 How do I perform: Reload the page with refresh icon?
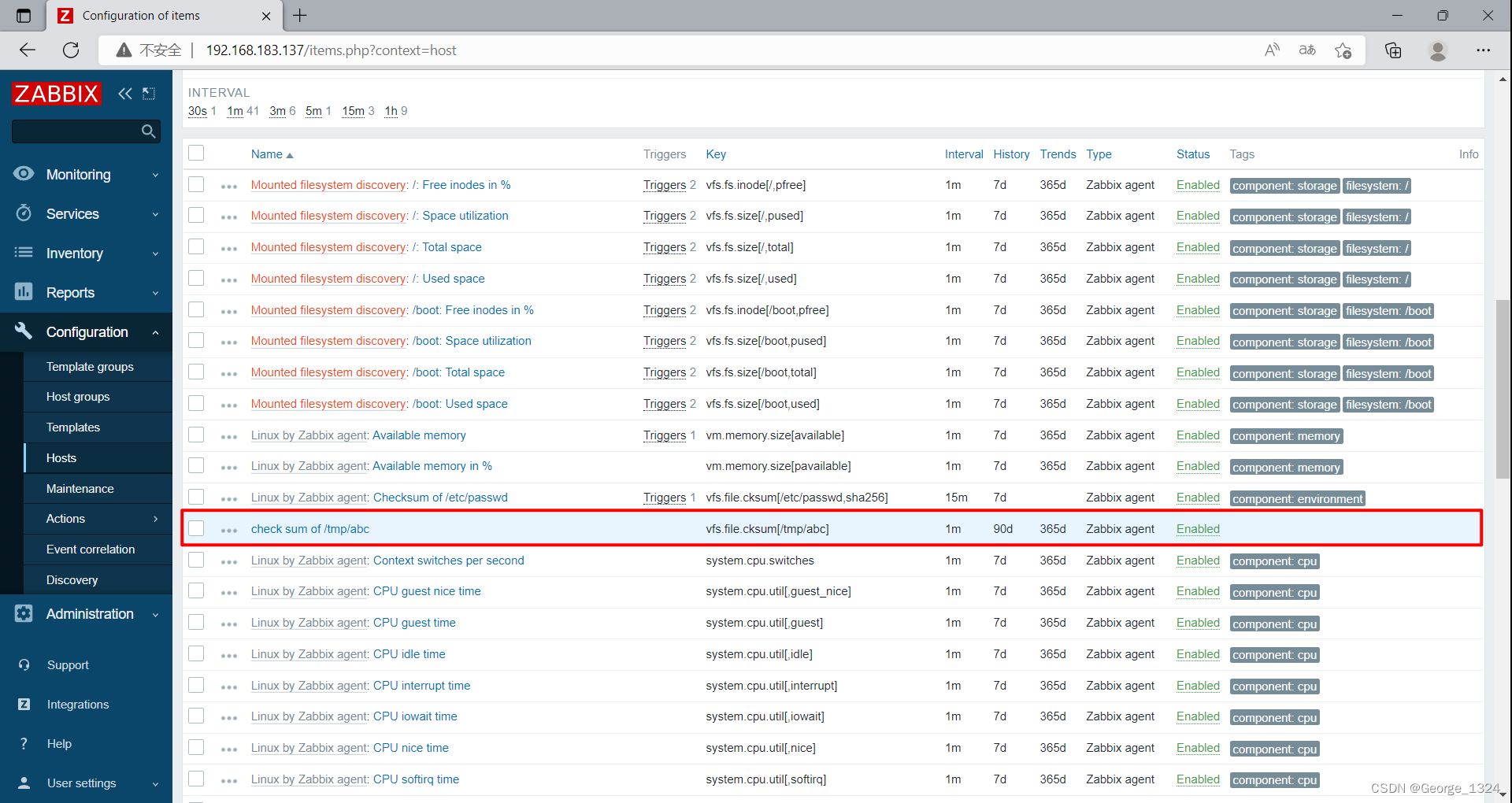pos(71,50)
